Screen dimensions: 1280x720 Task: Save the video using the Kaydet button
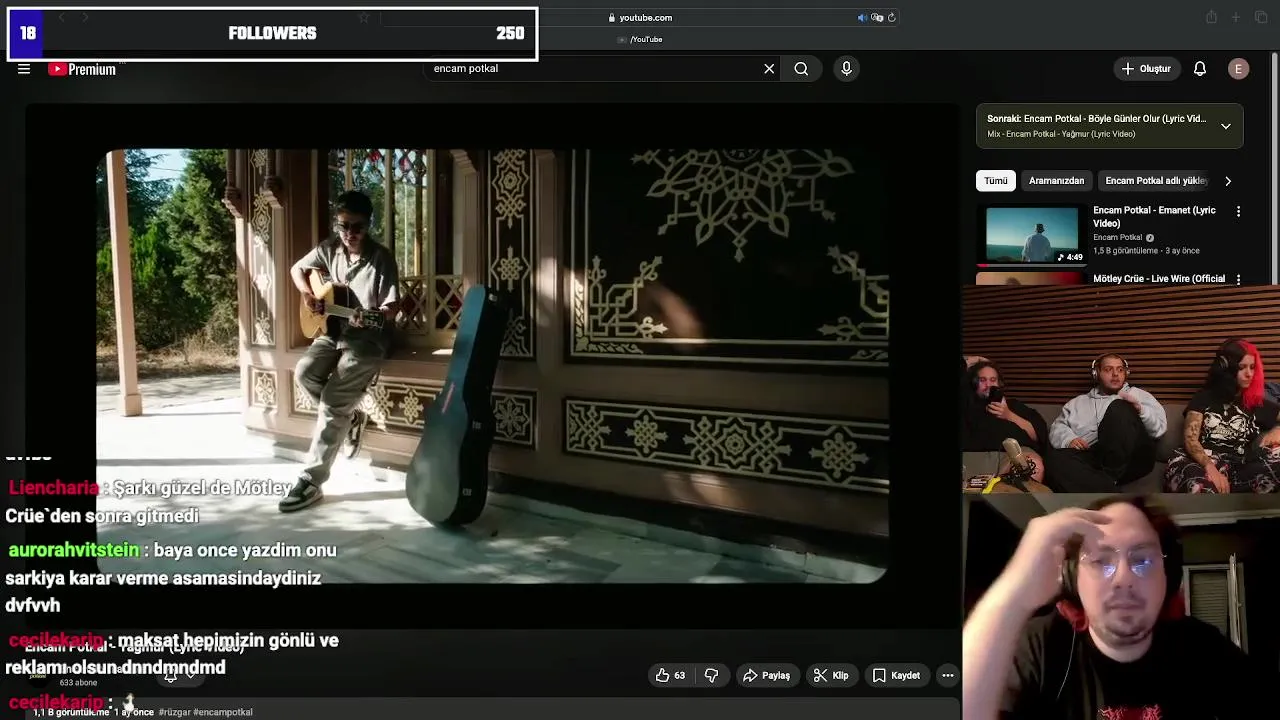(x=896, y=676)
